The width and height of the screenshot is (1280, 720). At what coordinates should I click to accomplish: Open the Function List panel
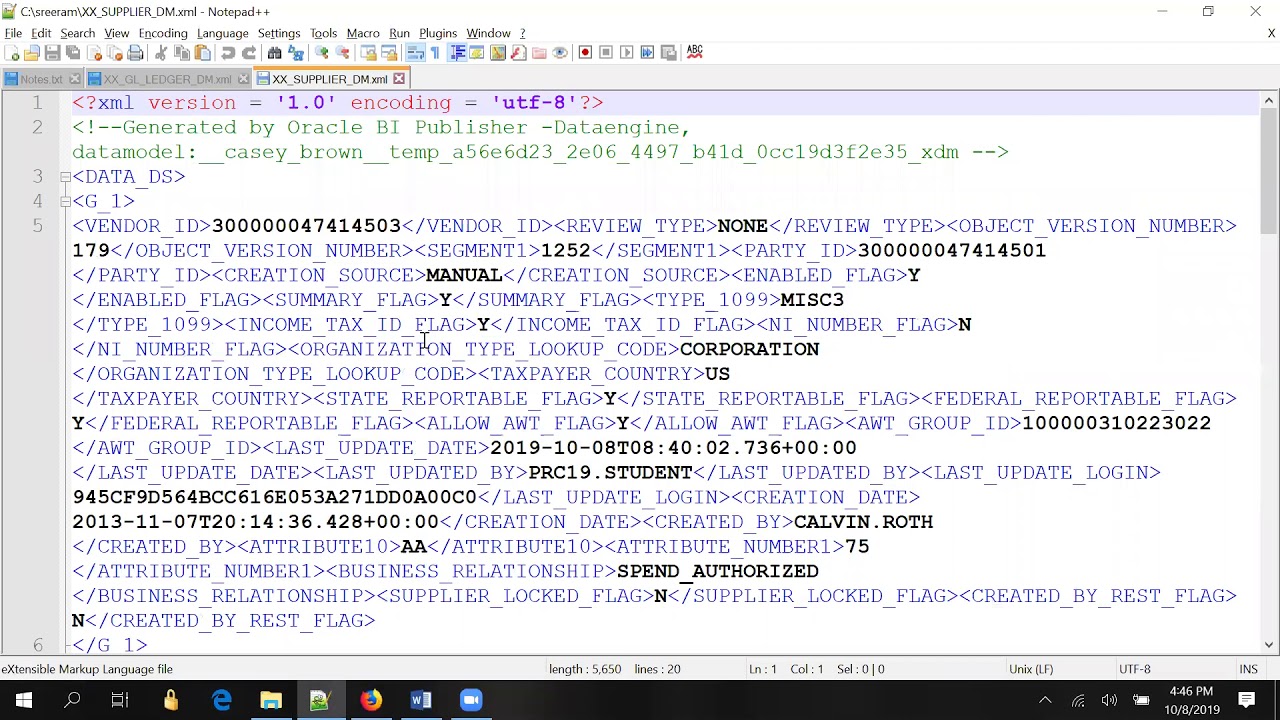click(x=518, y=52)
